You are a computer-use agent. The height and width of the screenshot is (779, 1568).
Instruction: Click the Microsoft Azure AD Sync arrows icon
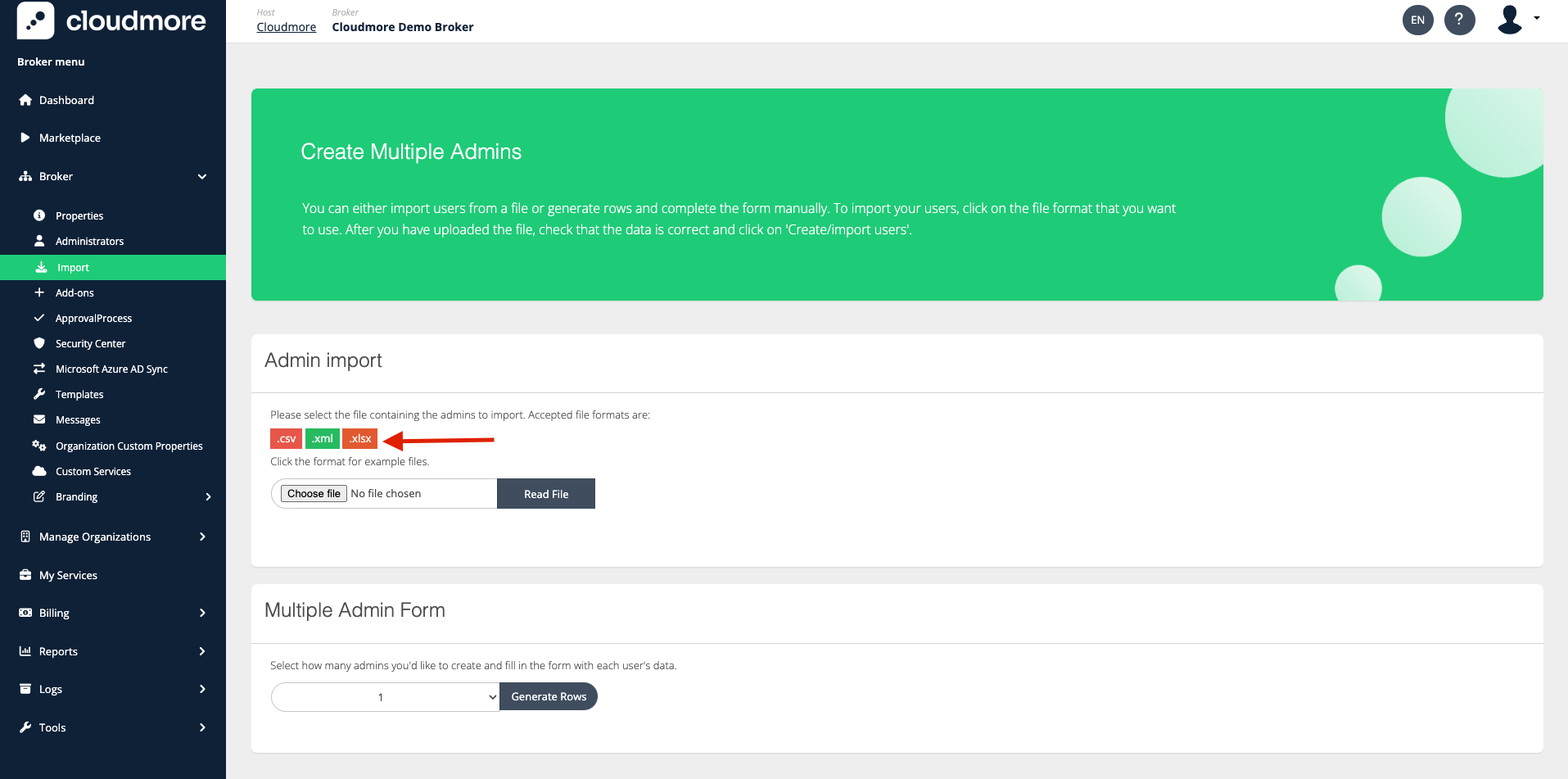(x=39, y=369)
